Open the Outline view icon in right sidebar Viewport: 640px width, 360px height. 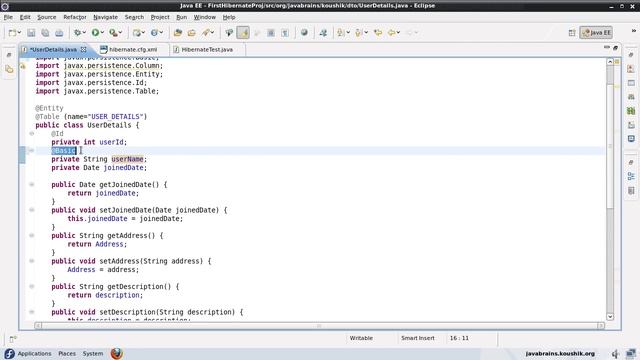coord(631,176)
